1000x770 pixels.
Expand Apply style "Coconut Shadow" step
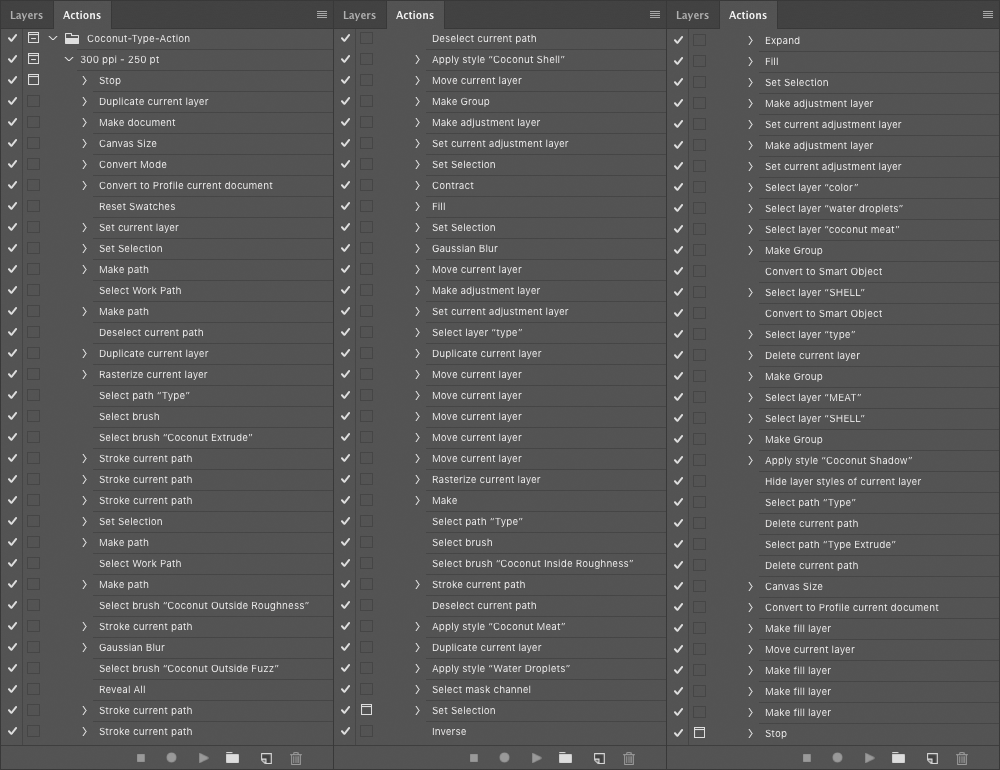[x=750, y=460]
